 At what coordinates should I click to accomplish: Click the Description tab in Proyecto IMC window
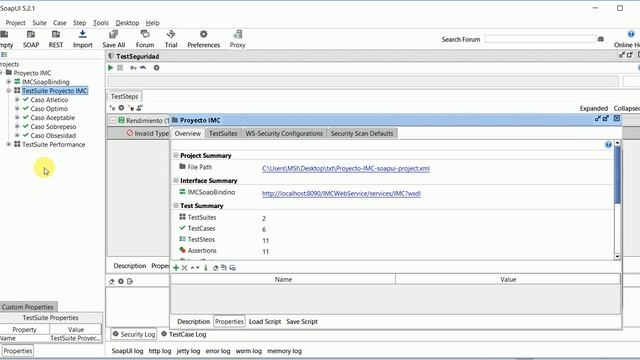pyautogui.click(x=193, y=322)
